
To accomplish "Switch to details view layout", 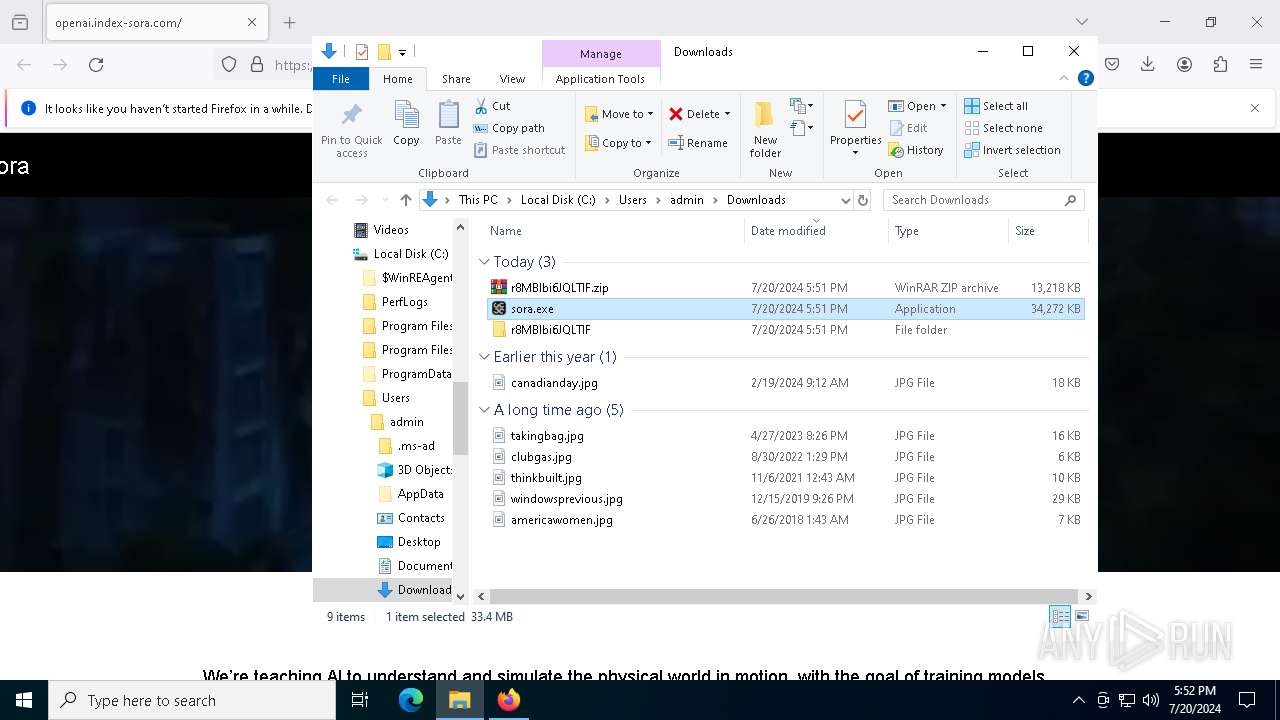I will click(1060, 616).
